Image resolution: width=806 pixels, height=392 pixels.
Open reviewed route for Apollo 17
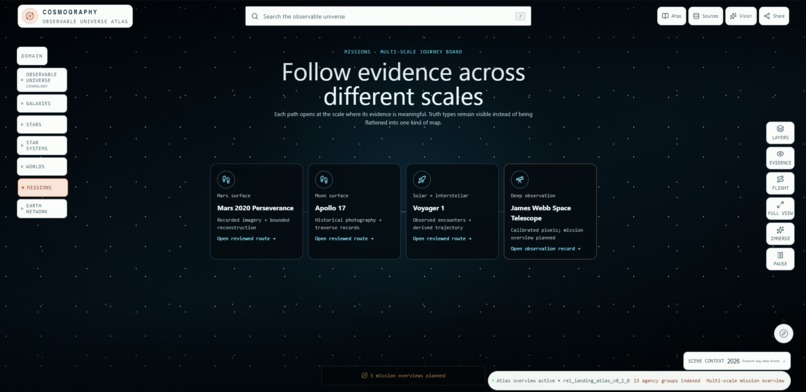[x=344, y=238]
